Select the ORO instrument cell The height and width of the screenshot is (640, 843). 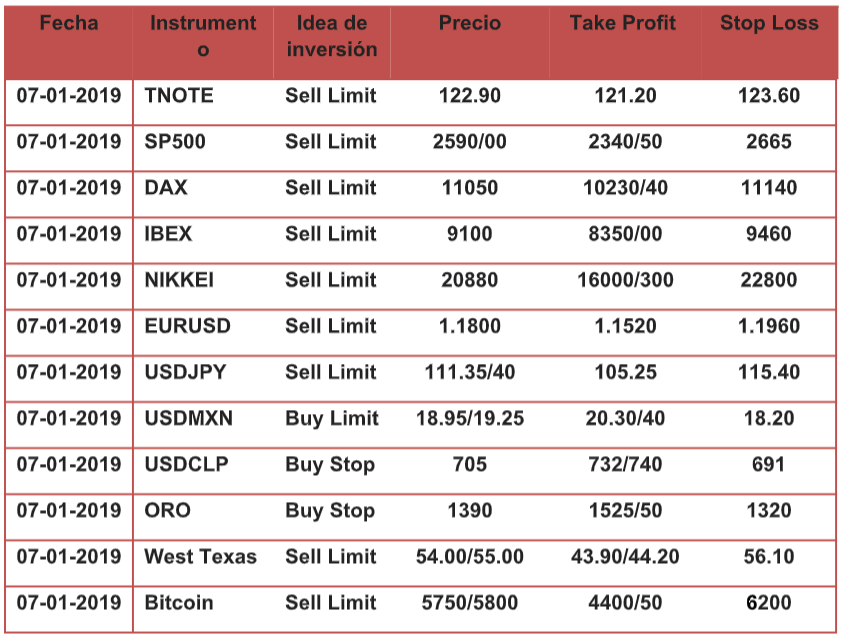pos(167,510)
